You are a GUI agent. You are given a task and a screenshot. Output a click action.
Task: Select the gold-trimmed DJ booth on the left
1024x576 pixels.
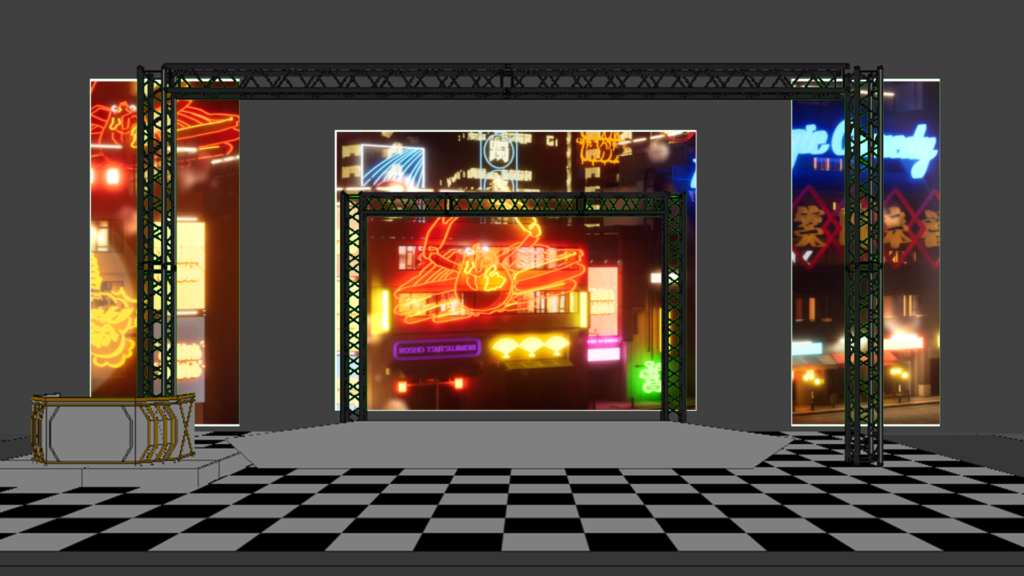110,428
